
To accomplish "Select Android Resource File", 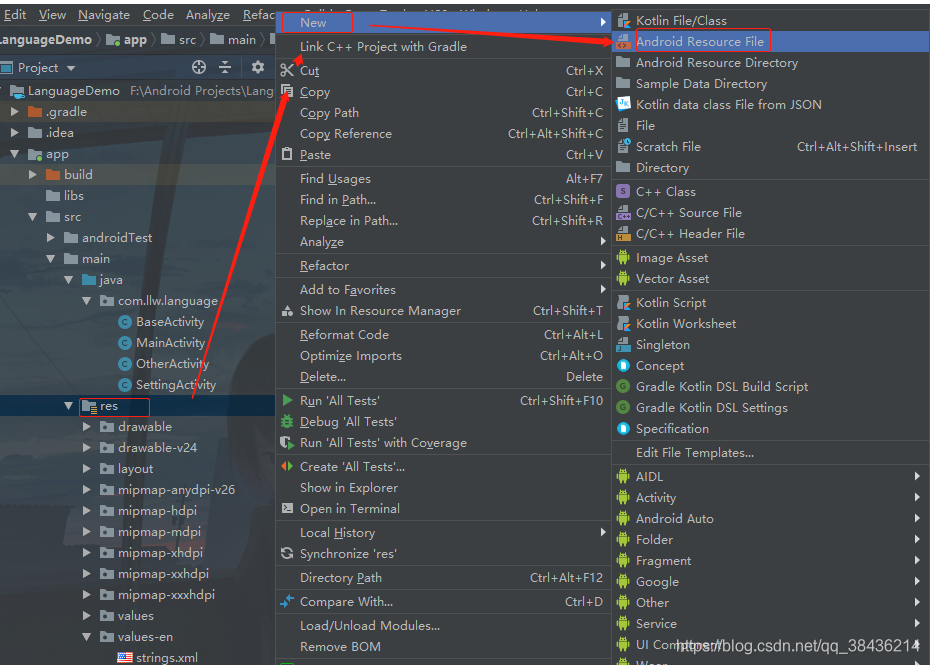I will [x=770, y=42].
